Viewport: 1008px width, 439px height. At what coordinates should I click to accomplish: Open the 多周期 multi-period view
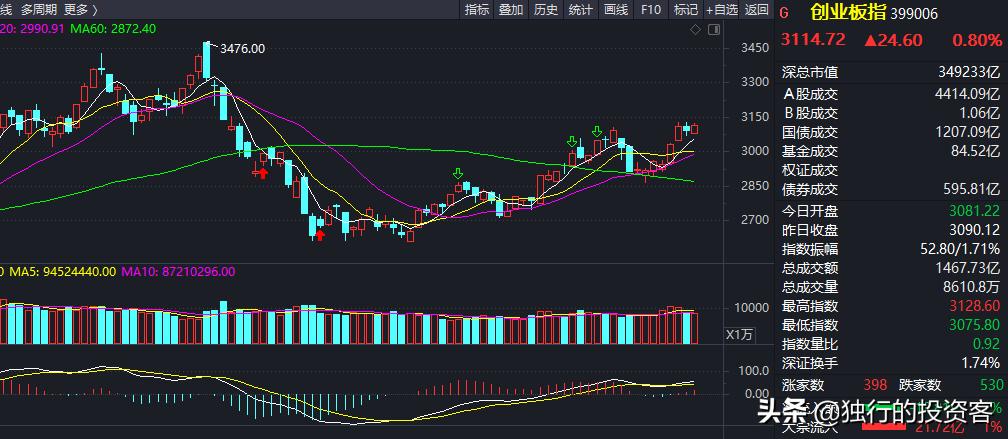[x=38, y=10]
